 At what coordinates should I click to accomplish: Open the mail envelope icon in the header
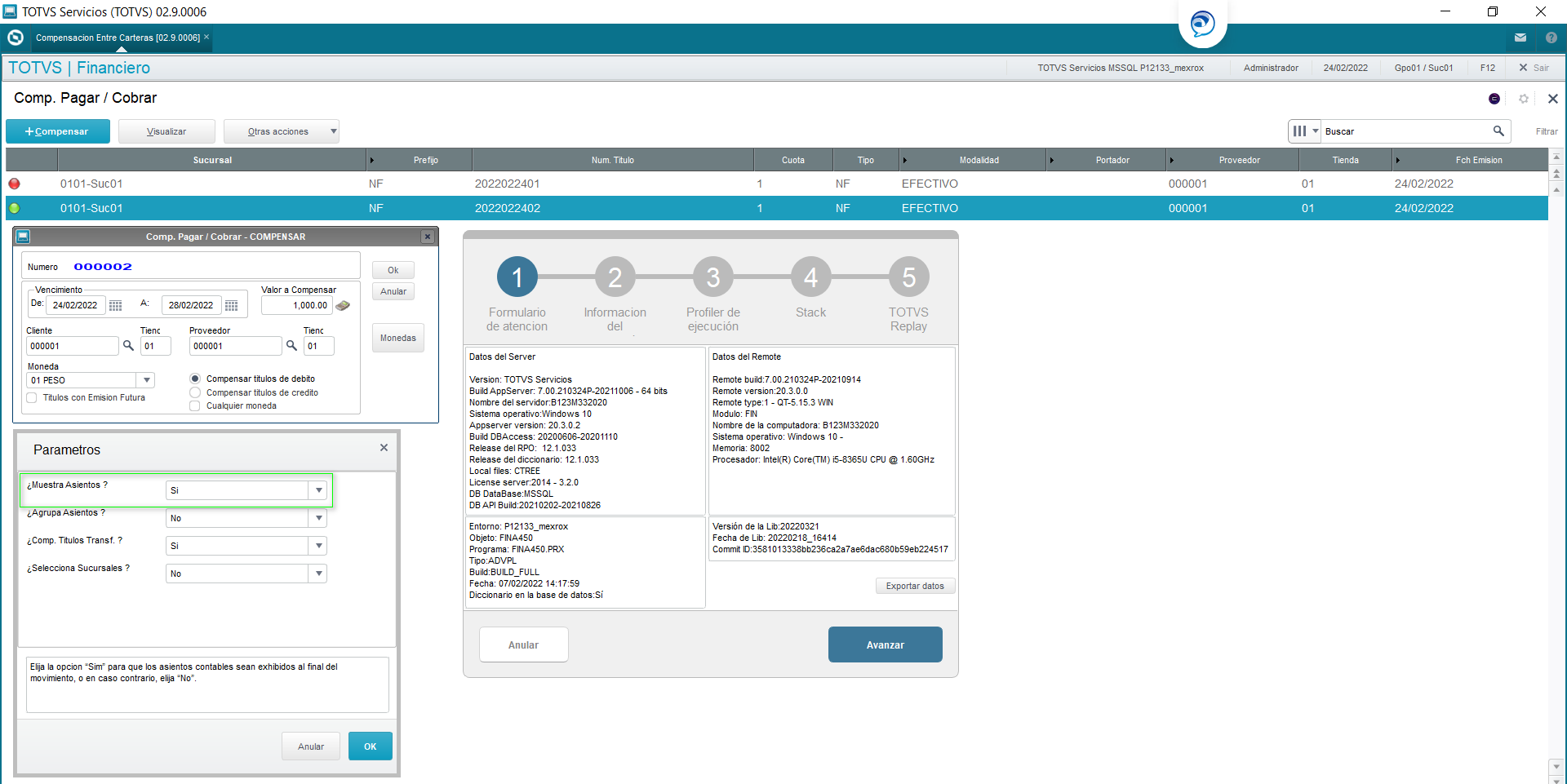click(x=1520, y=38)
